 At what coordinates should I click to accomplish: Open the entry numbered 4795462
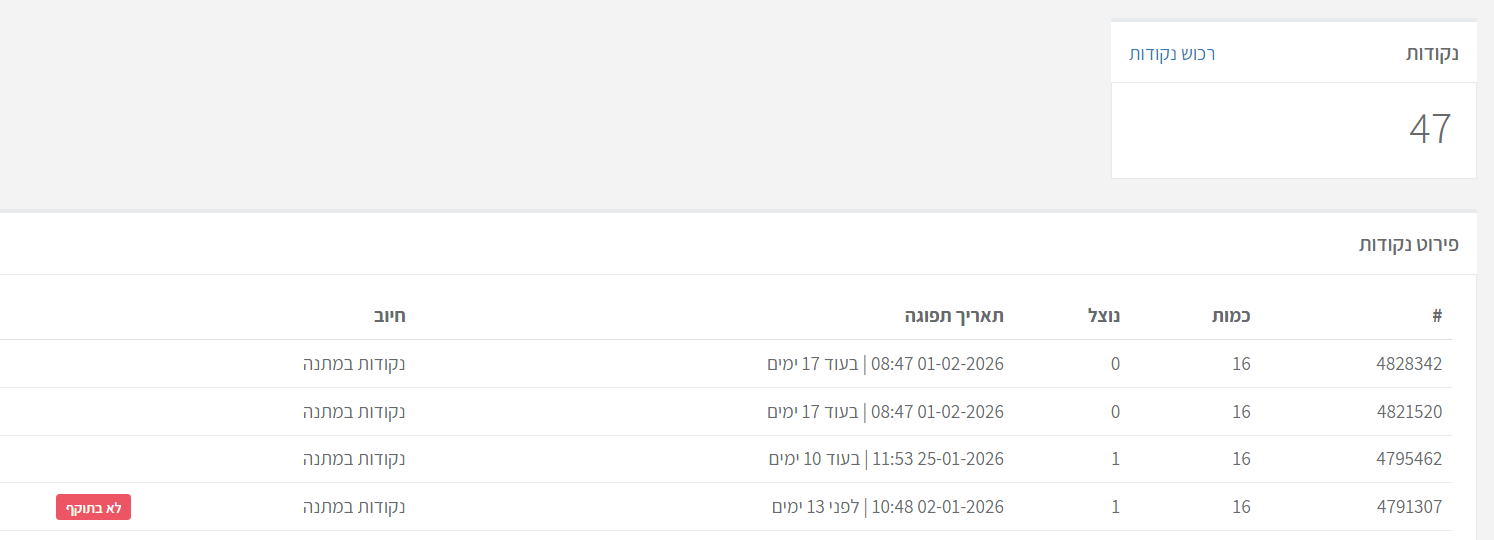pos(1409,460)
